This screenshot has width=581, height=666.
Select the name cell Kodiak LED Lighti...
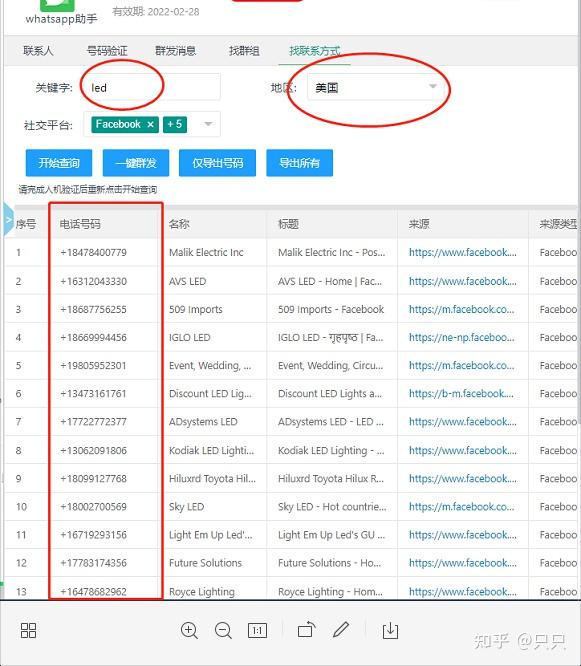(x=211, y=450)
